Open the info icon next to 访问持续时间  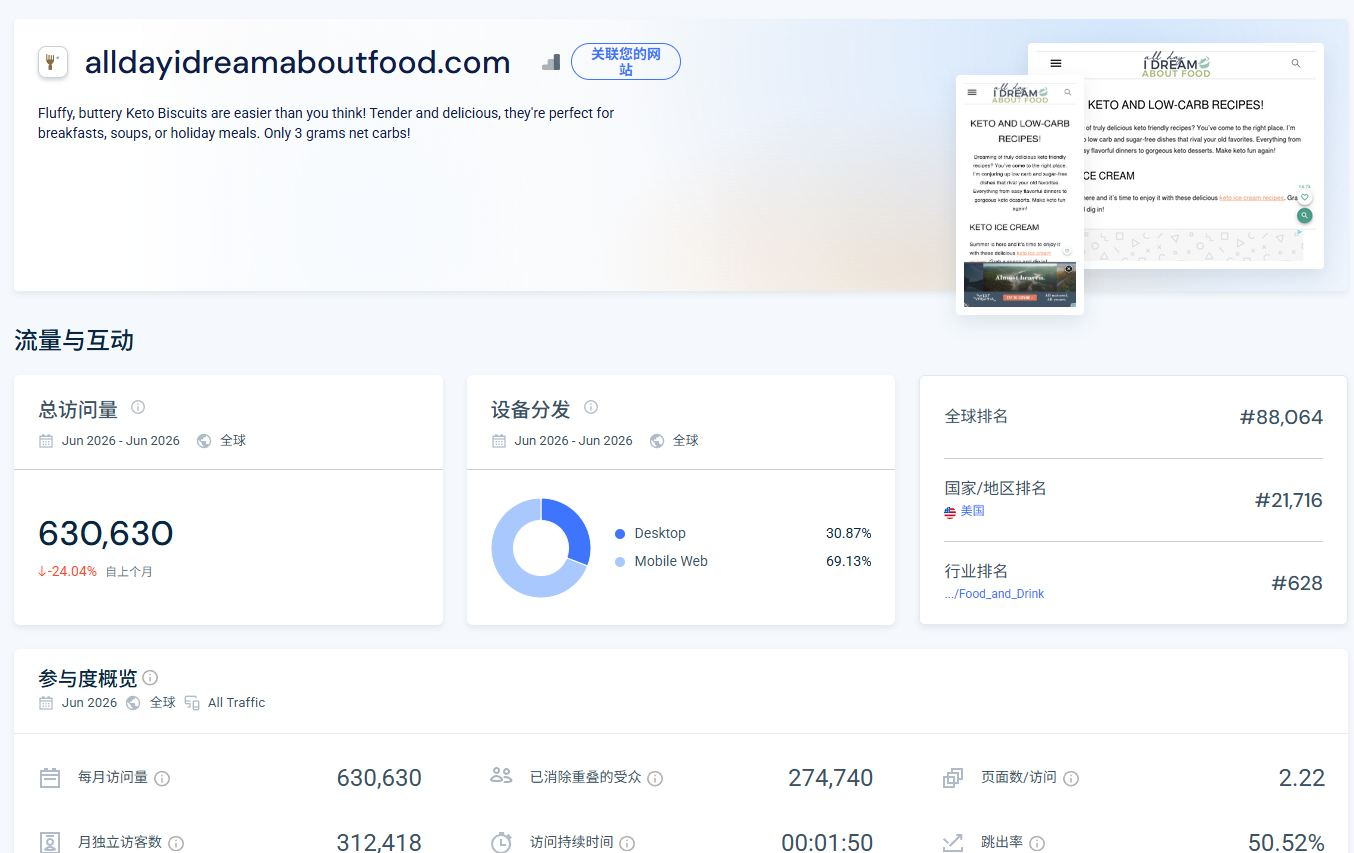[628, 843]
